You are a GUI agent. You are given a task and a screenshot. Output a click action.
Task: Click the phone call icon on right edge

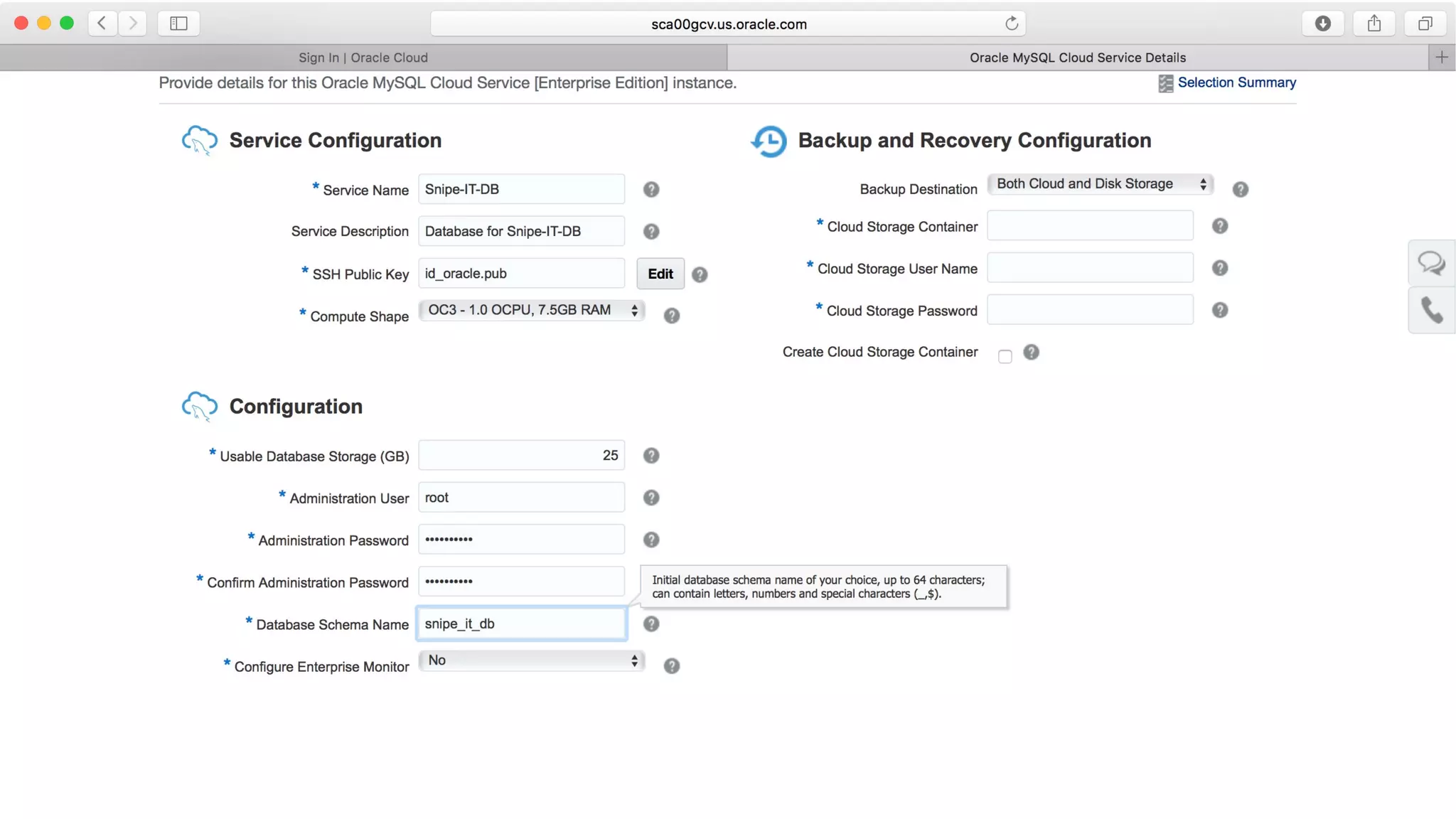[1431, 311]
